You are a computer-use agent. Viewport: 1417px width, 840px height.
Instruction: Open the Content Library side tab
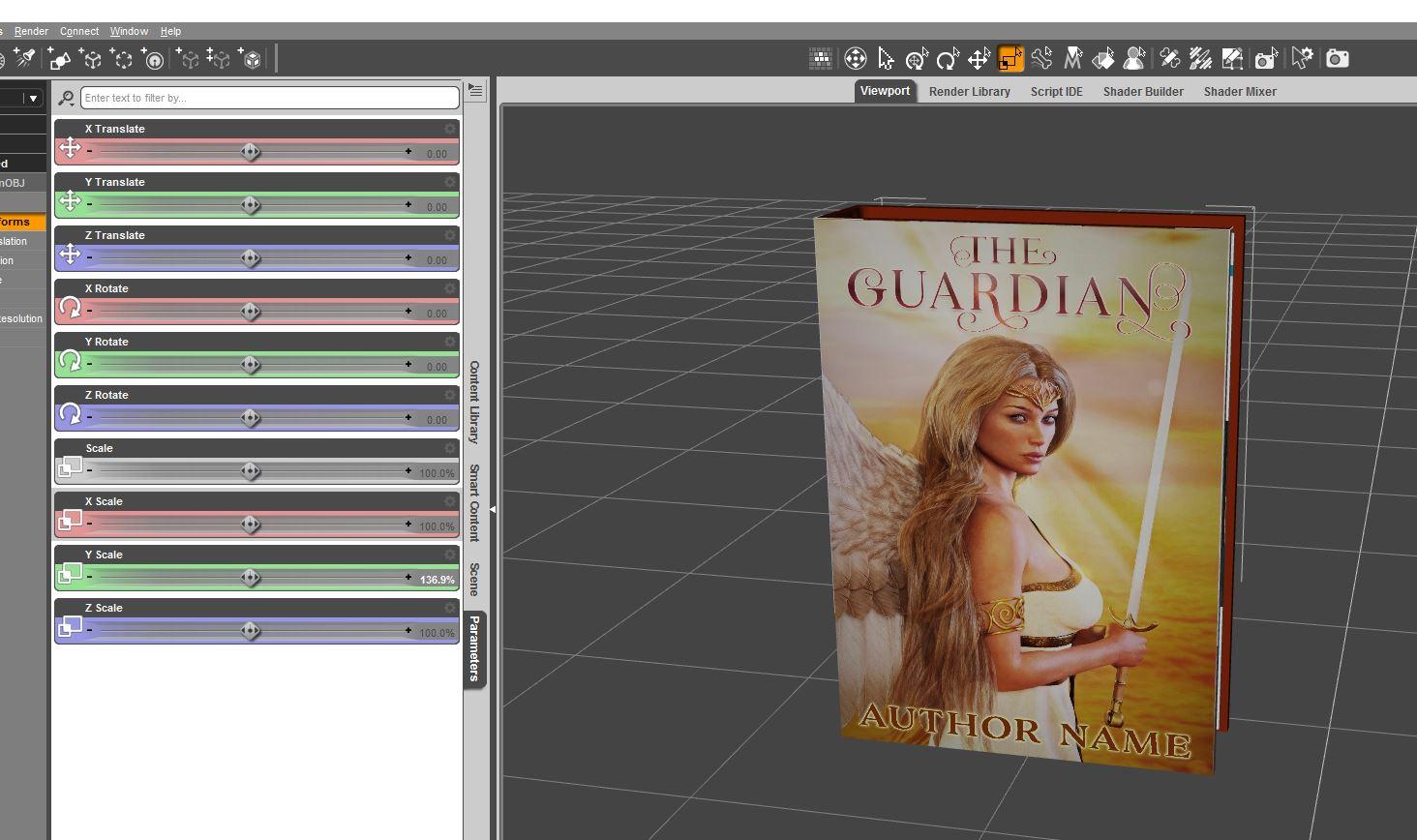(x=474, y=403)
